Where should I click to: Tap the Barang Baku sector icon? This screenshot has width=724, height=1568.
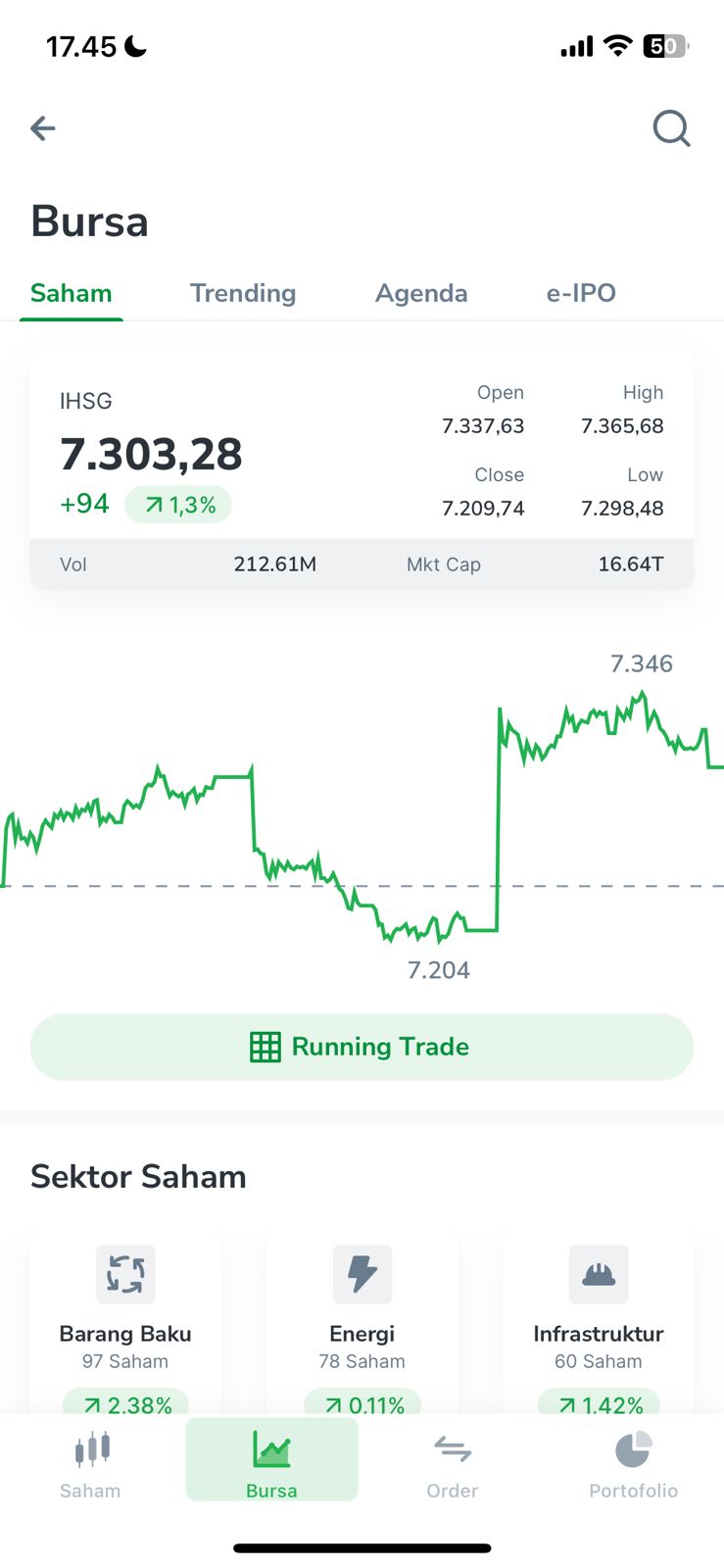pyautogui.click(x=125, y=1274)
